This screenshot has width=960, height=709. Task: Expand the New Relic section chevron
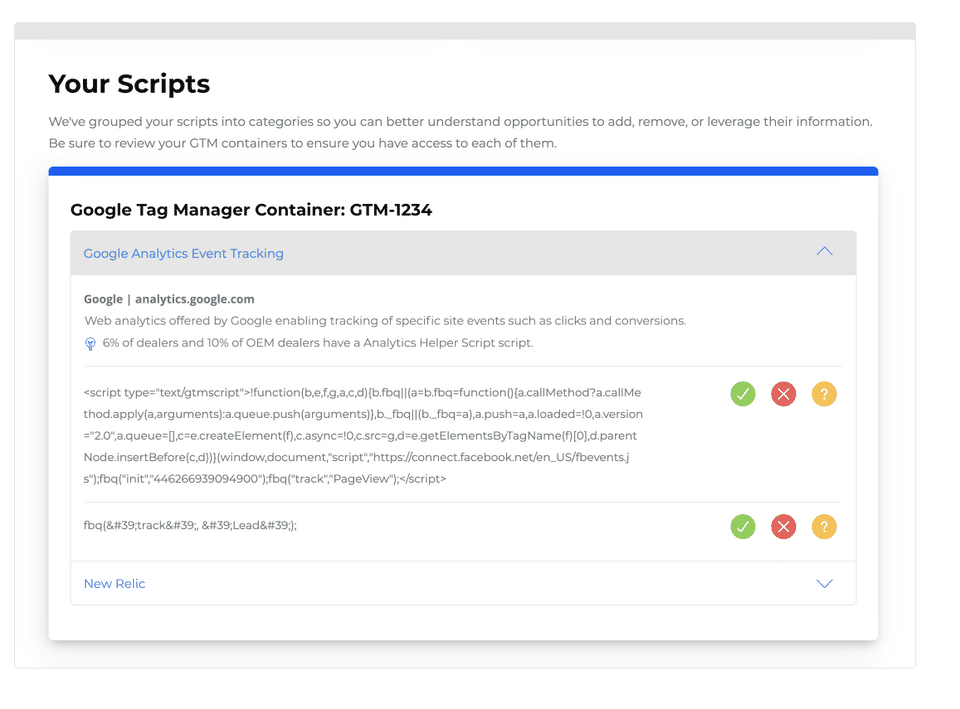tap(825, 583)
